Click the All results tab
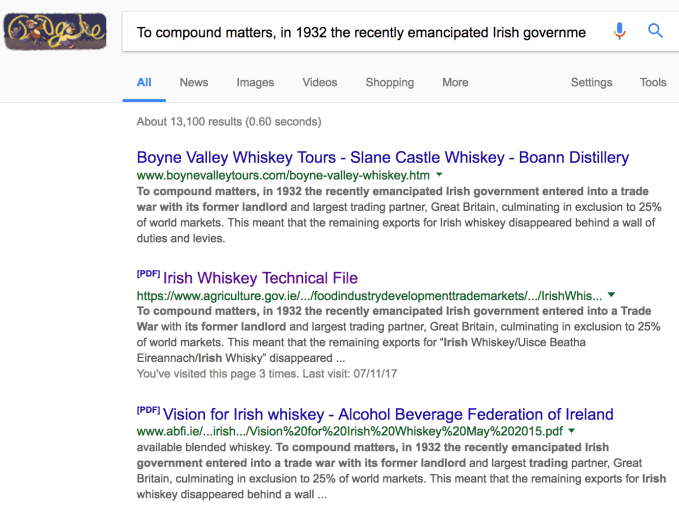The height and width of the screenshot is (511, 679). [x=145, y=82]
